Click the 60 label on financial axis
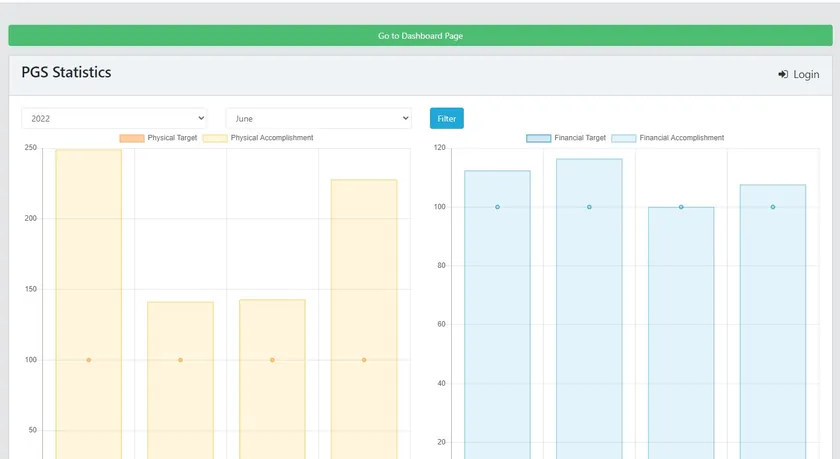The image size is (840, 459). click(x=441, y=325)
